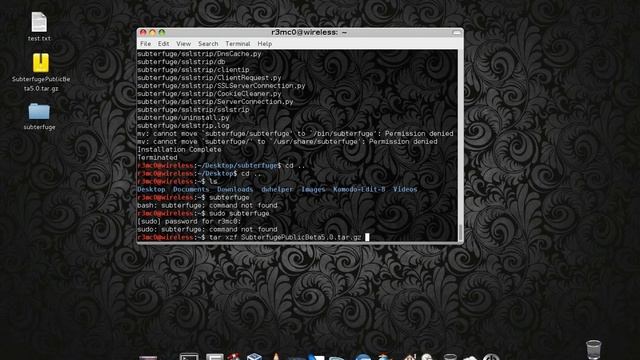The height and width of the screenshot is (360, 640).
Task: Click the 'Installation Complete' line in terminal
Action: pyautogui.click(x=179, y=150)
